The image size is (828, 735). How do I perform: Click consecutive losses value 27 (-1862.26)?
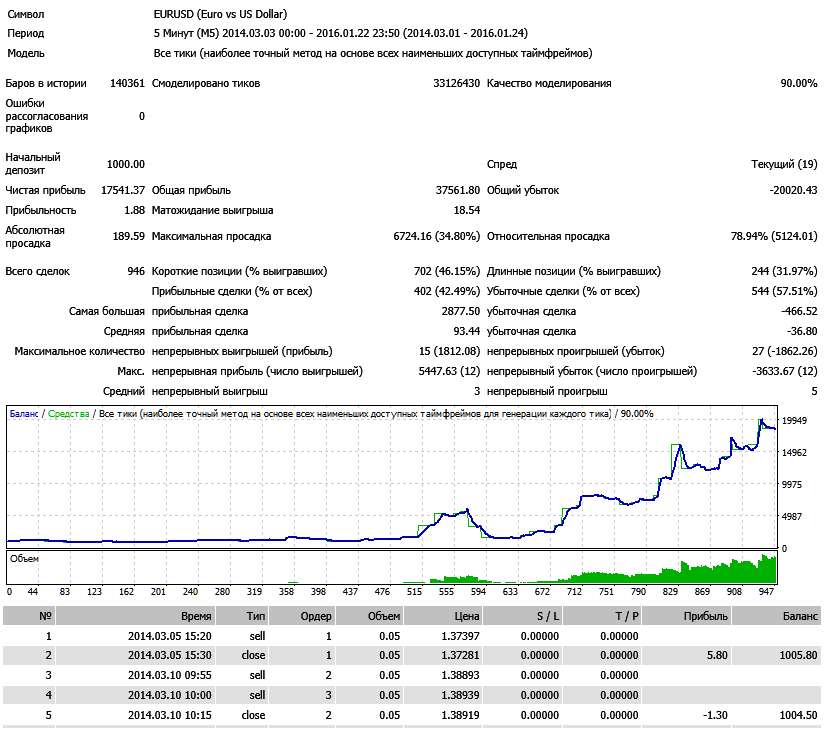[784, 351]
